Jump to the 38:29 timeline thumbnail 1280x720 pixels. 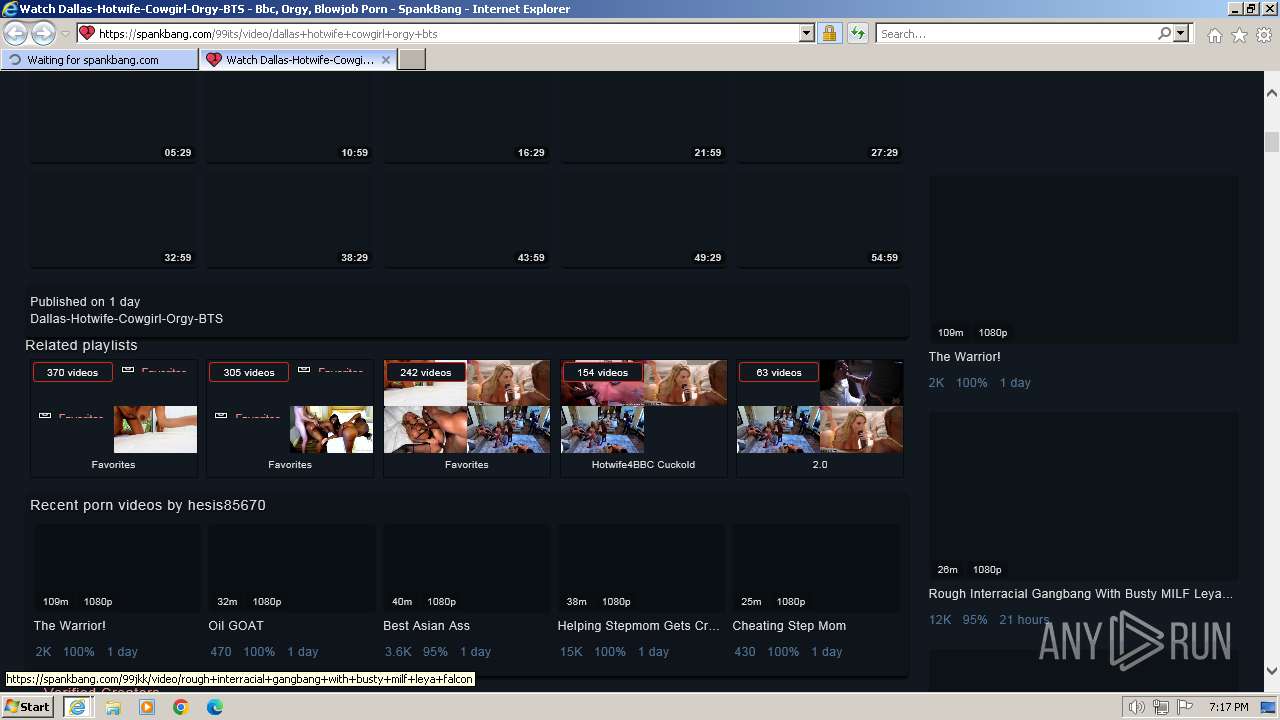(290, 220)
